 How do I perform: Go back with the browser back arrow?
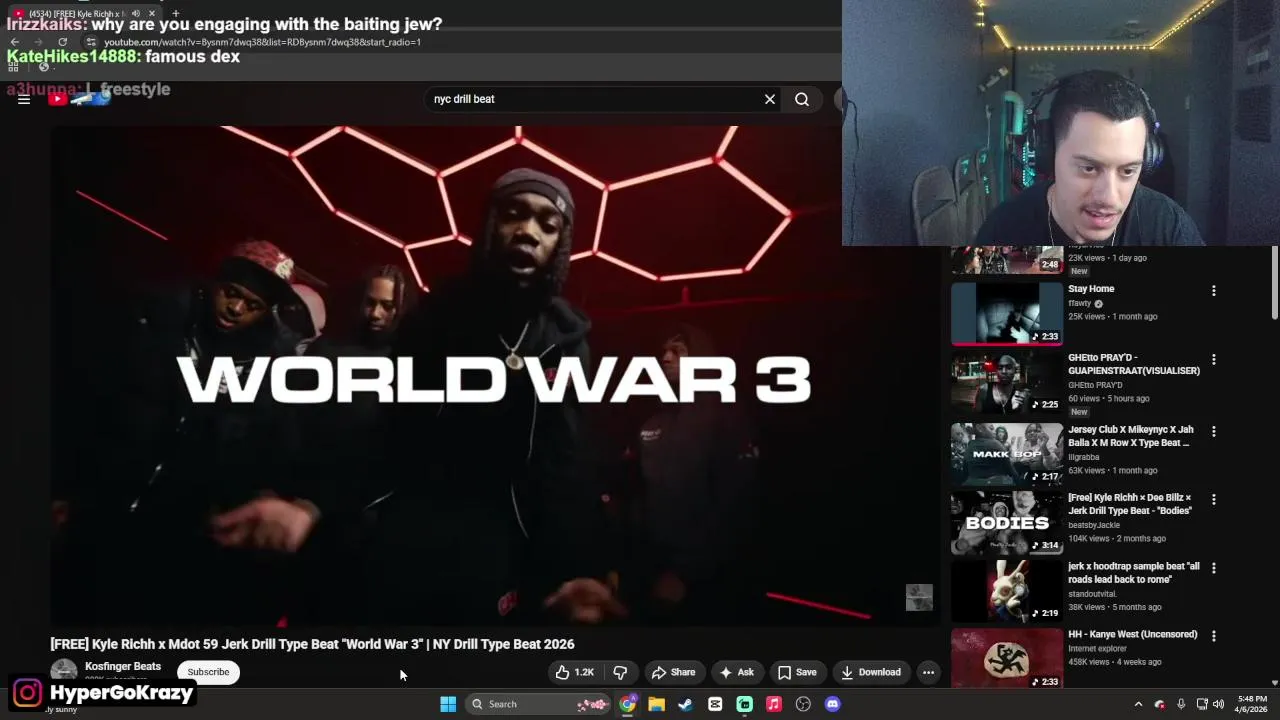coord(15,42)
